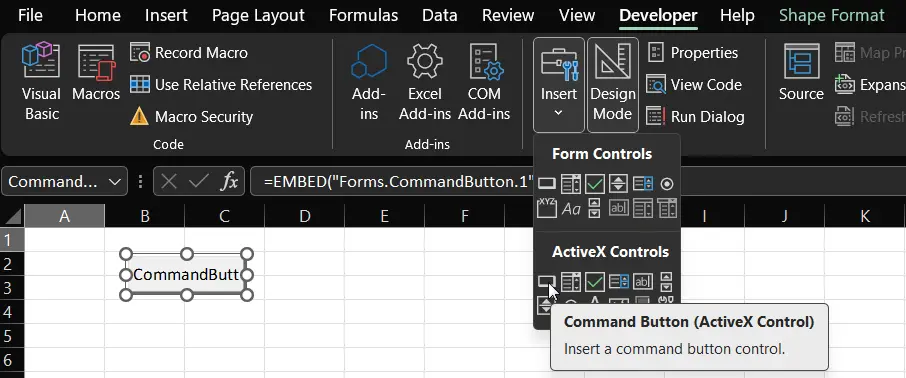Click the Insert Function fx button
Viewport: 906px width, 378px height.
229,182
